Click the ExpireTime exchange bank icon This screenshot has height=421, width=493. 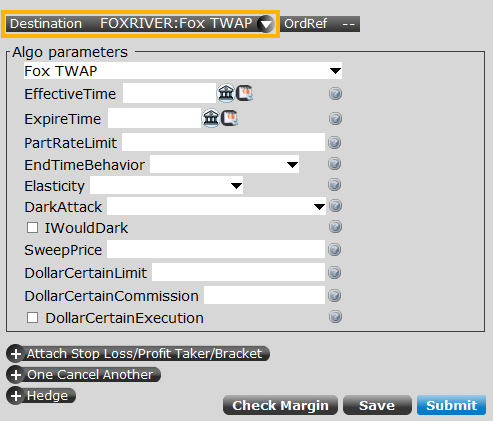point(211,118)
